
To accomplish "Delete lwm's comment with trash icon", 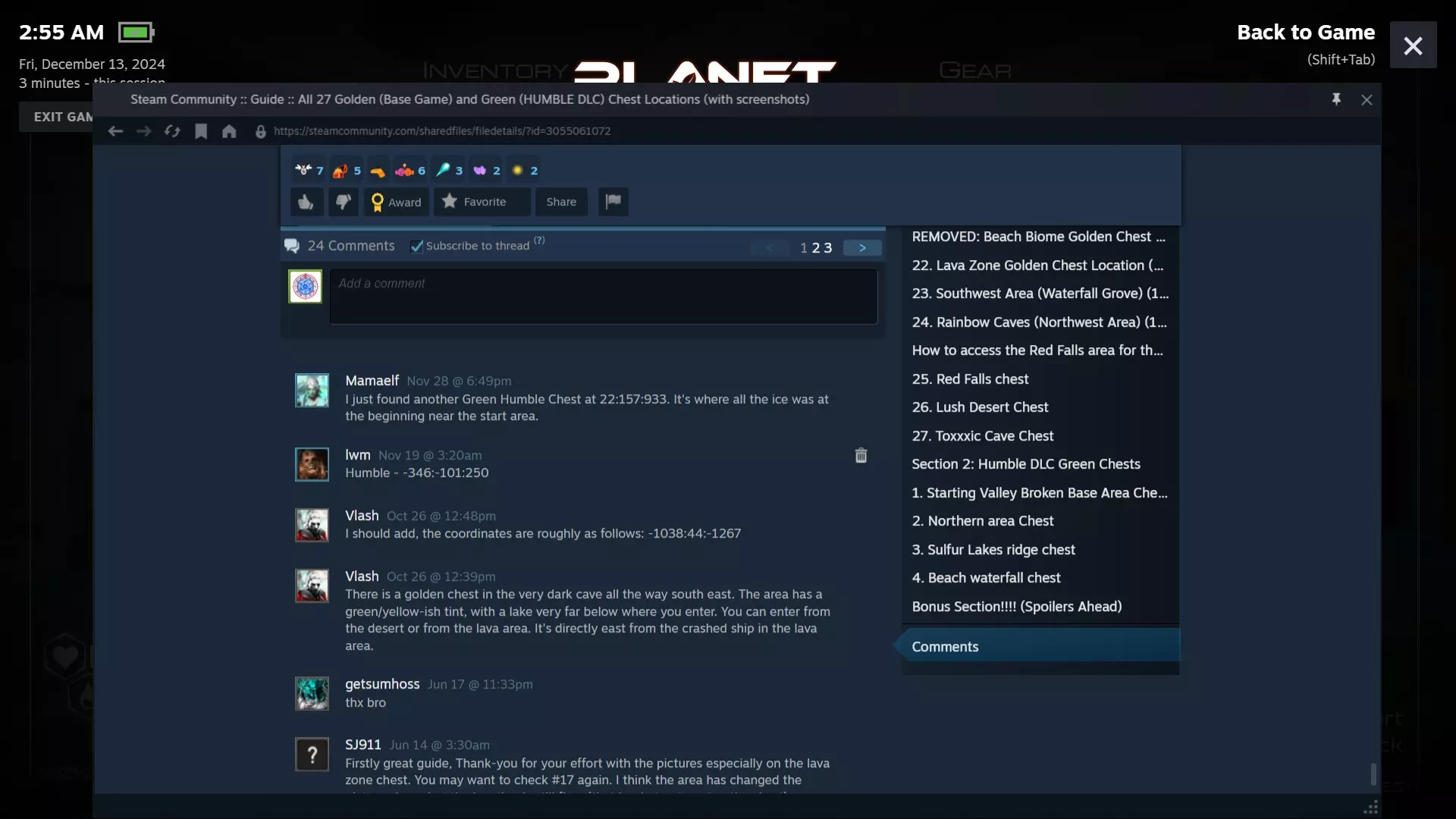I will pyautogui.click(x=861, y=455).
